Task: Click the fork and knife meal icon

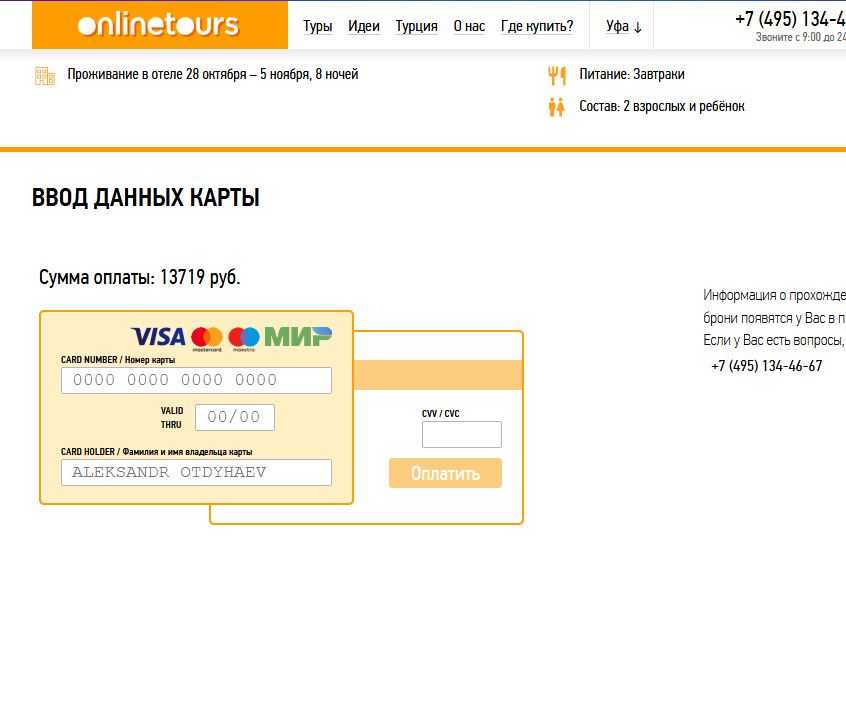Action: click(557, 75)
